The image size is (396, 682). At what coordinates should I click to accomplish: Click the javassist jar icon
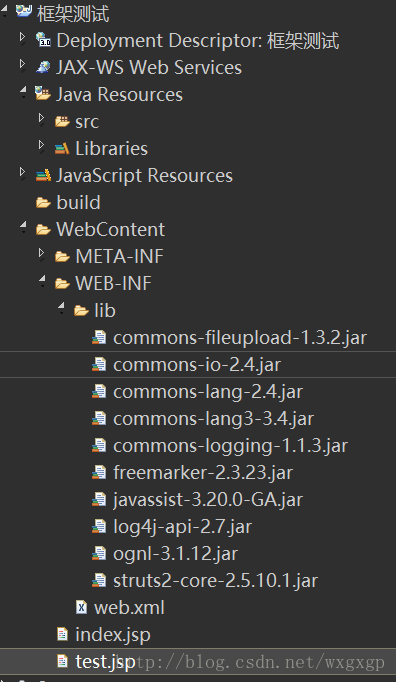pyautogui.click(x=99, y=499)
